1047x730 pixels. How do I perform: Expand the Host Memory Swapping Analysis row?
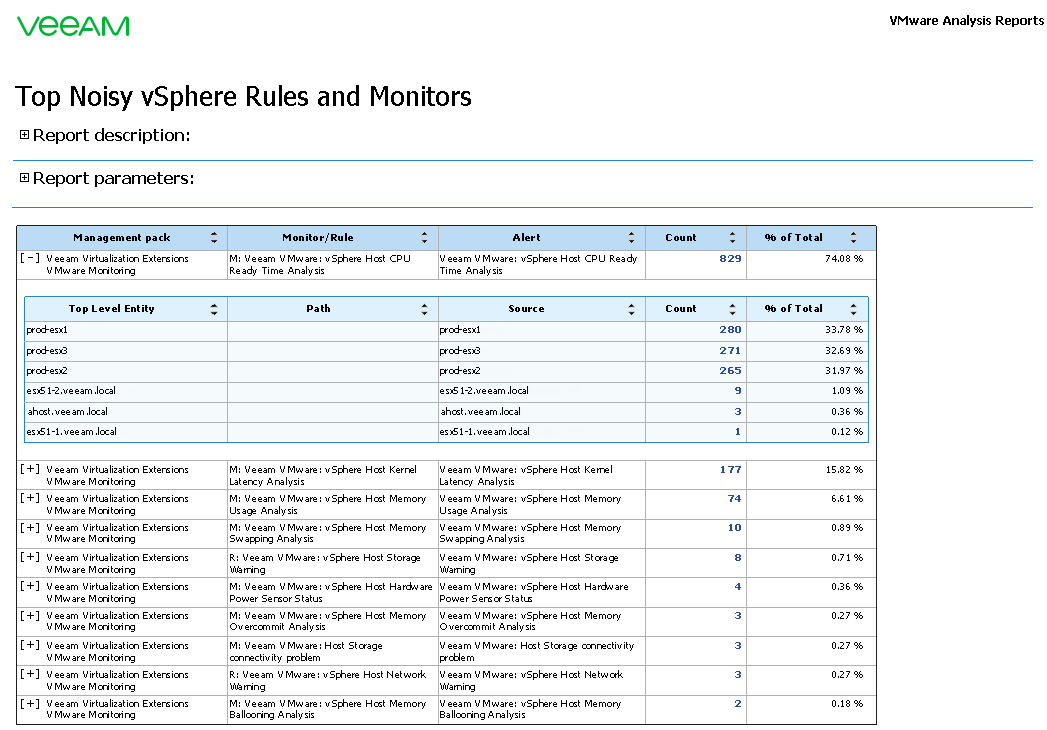tap(29, 528)
